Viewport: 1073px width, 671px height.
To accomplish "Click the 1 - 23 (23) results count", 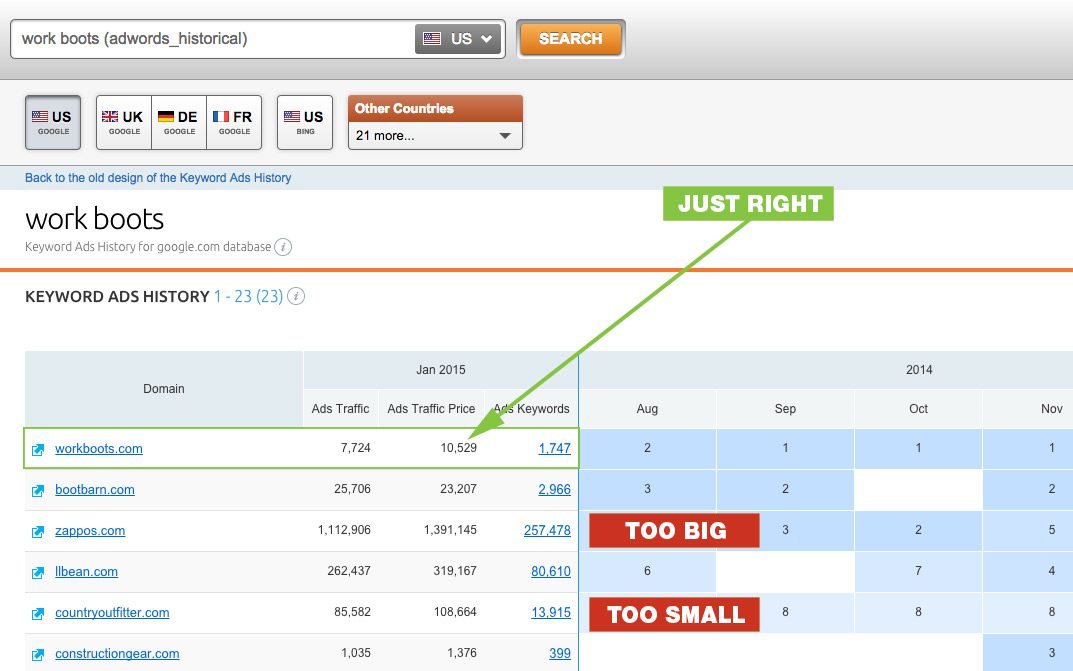I will click(248, 297).
